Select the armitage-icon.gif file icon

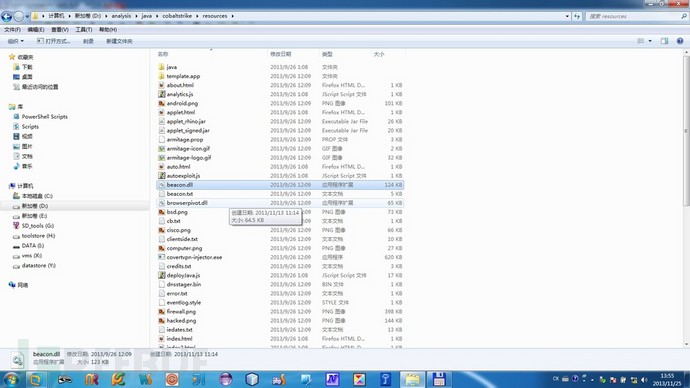coord(161,149)
